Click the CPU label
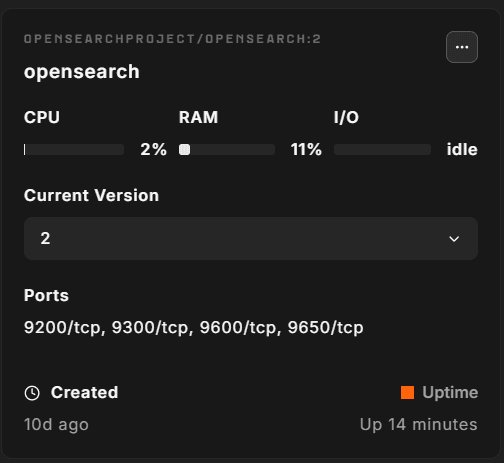This screenshot has width=504, height=463. 42,117
